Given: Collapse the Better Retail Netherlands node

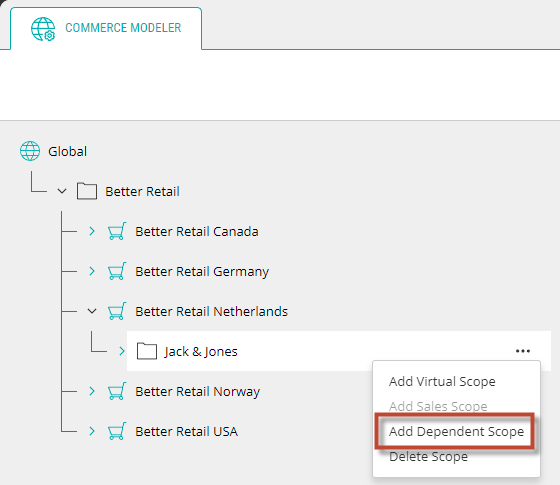Looking at the screenshot, I should pos(92,311).
